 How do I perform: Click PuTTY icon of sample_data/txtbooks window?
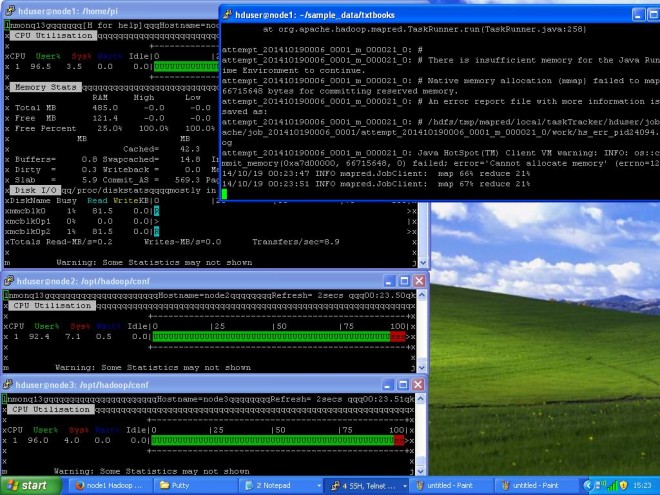[229, 15]
